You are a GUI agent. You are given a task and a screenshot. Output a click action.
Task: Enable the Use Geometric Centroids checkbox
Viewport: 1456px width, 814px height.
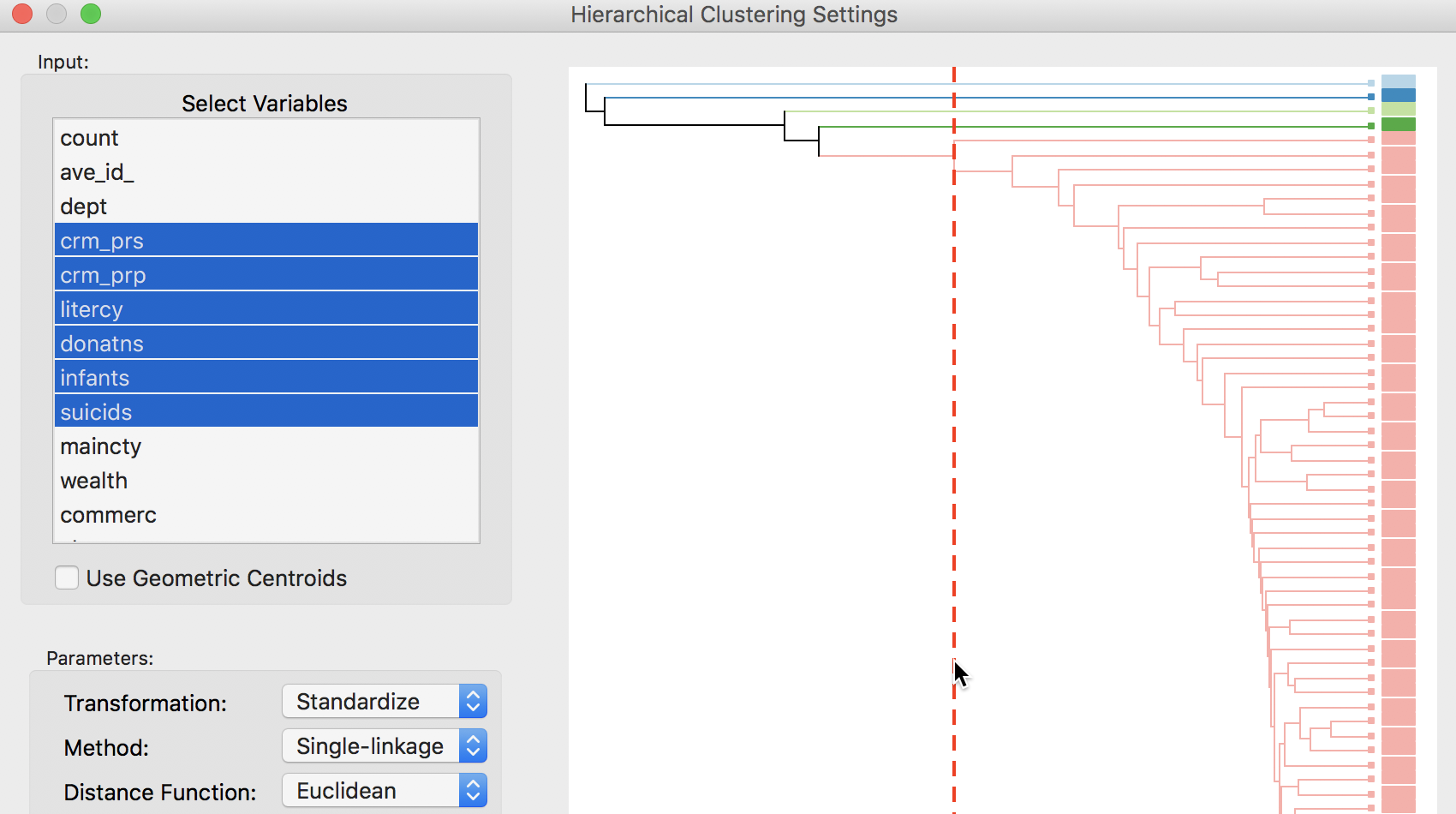point(67,578)
